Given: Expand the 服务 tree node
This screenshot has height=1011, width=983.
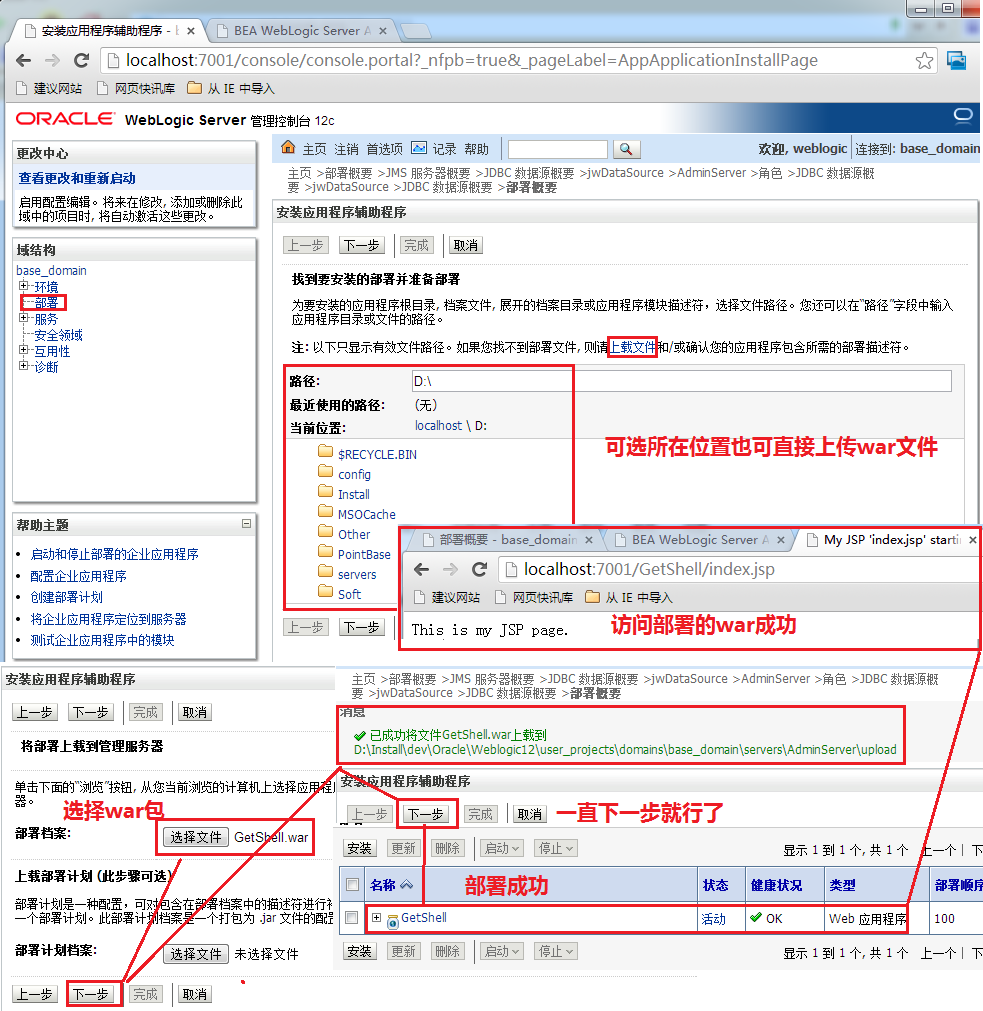Looking at the screenshot, I should (24, 318).
